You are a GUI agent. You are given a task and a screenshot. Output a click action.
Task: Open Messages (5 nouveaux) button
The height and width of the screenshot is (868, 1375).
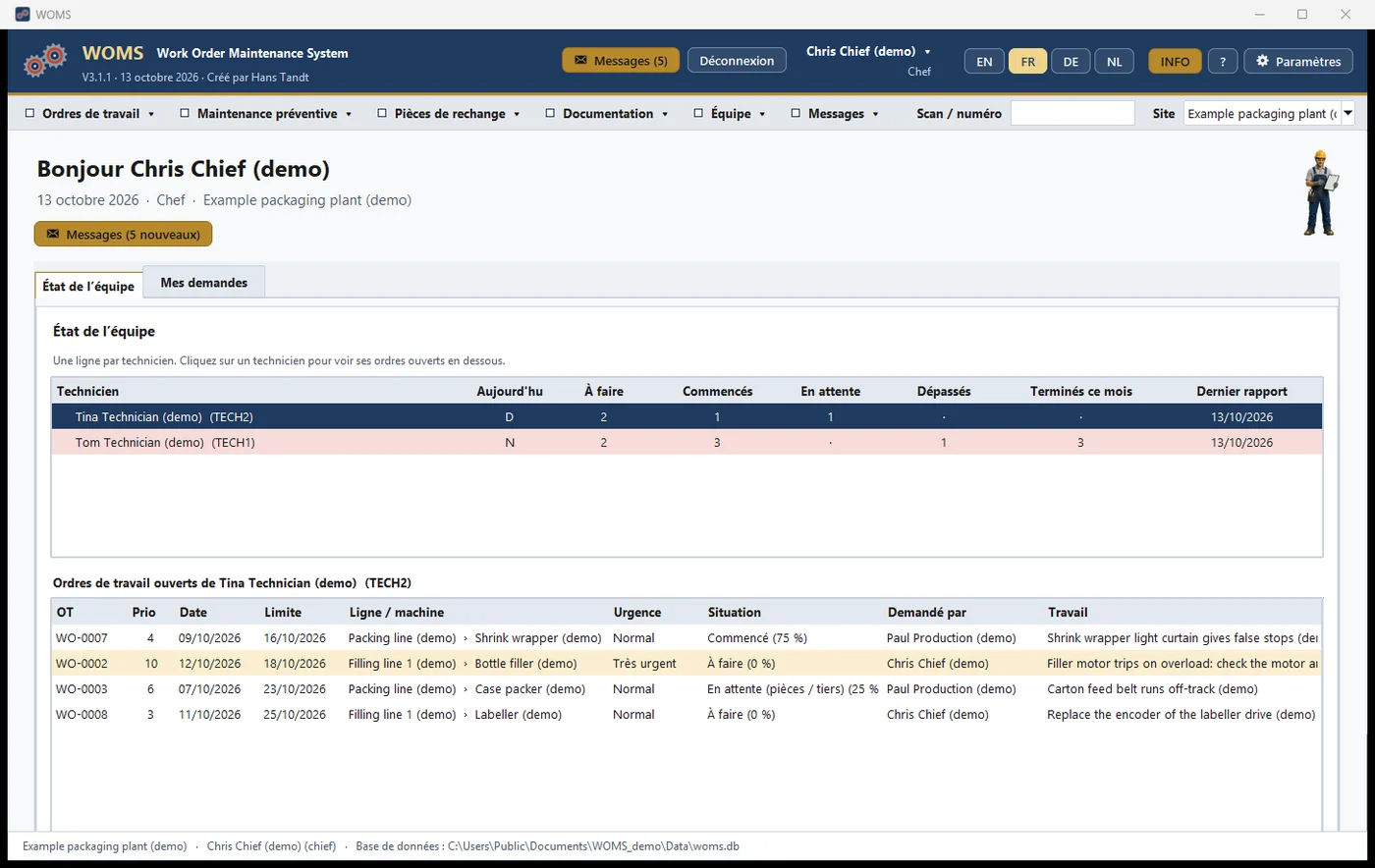coord(124,235)
